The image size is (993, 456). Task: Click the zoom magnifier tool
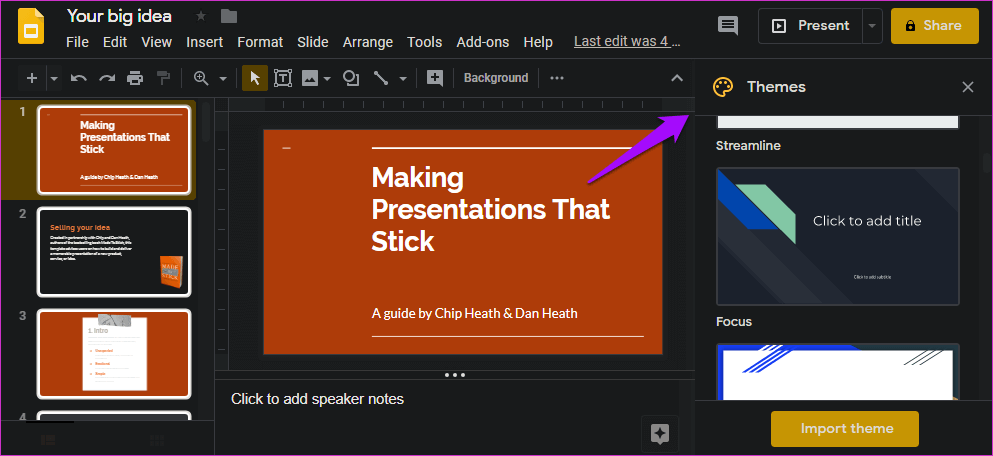[201, 78]
